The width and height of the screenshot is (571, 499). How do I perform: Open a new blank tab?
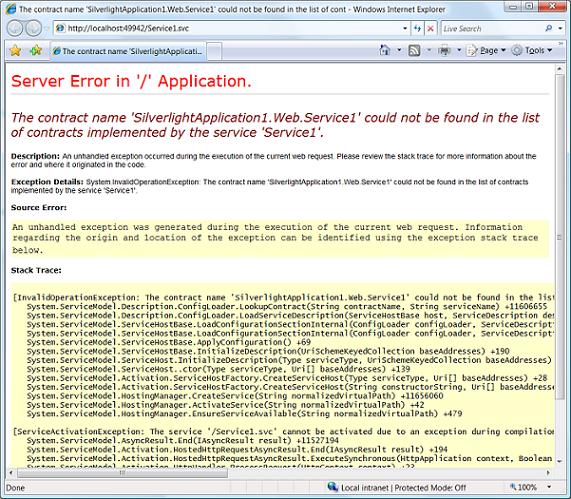[x=214, y=51]
